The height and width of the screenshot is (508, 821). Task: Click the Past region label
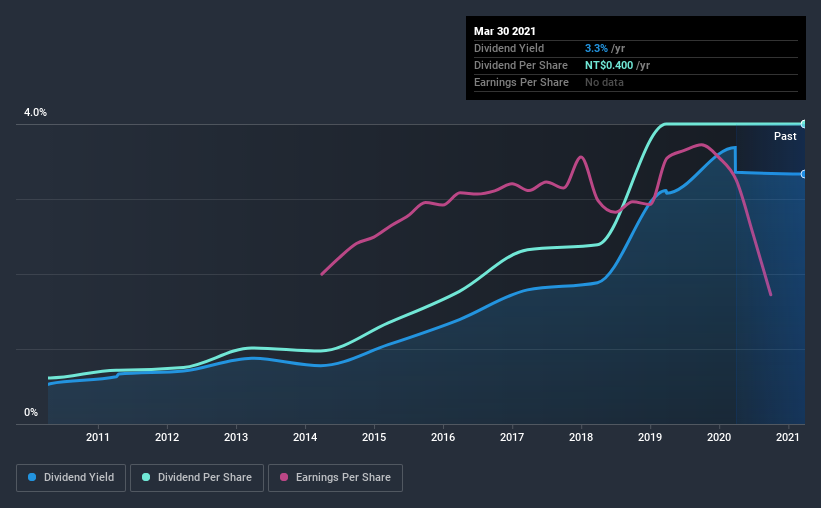(x=785, y=136)
